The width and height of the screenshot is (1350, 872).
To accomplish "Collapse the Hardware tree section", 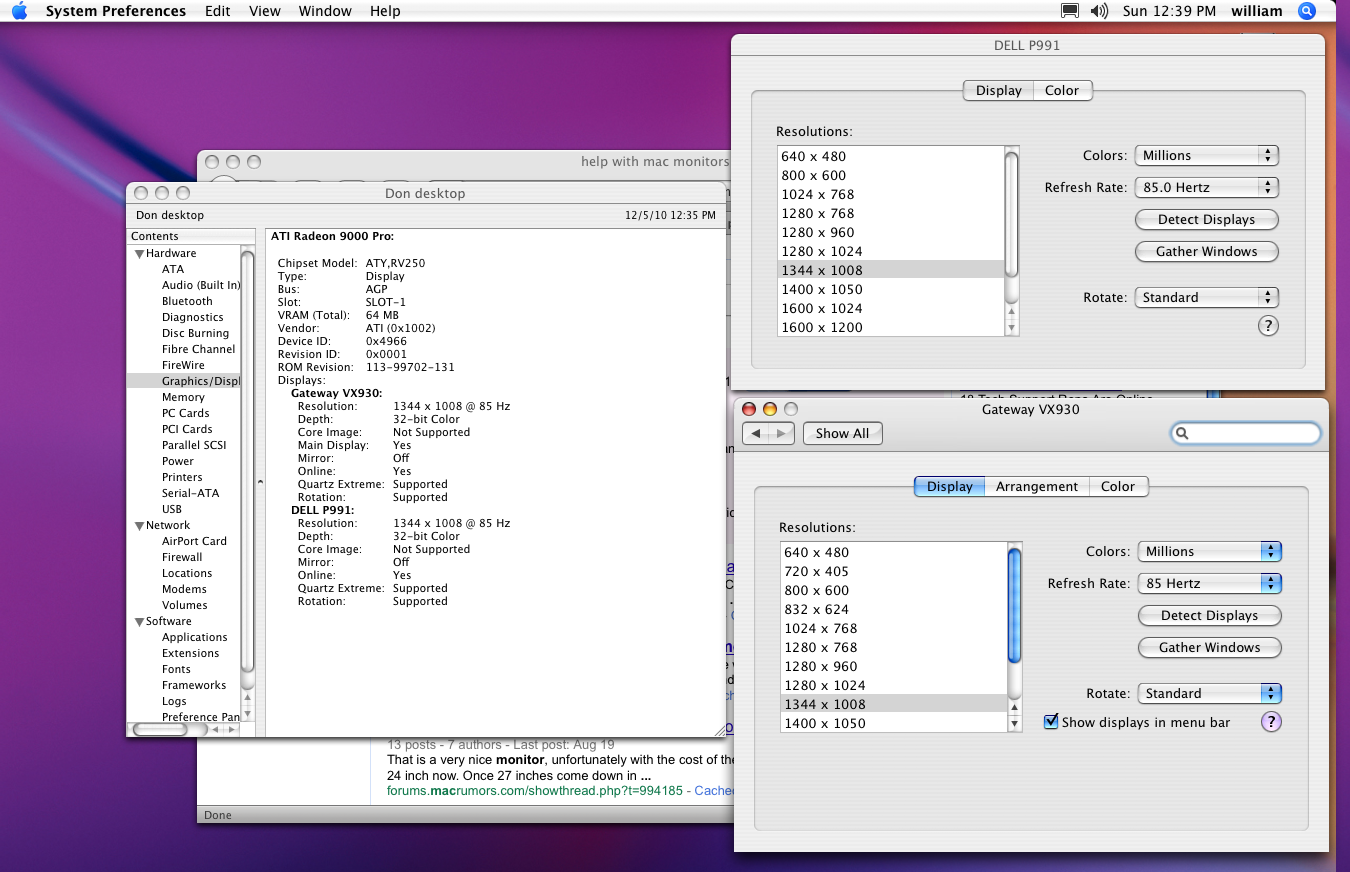I will click(x=139, y=254).
